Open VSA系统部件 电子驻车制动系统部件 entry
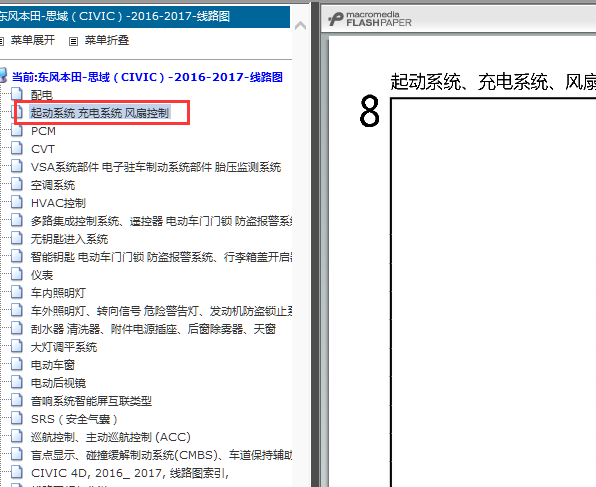This screenshot has height=487, width=596. [156, 167]
